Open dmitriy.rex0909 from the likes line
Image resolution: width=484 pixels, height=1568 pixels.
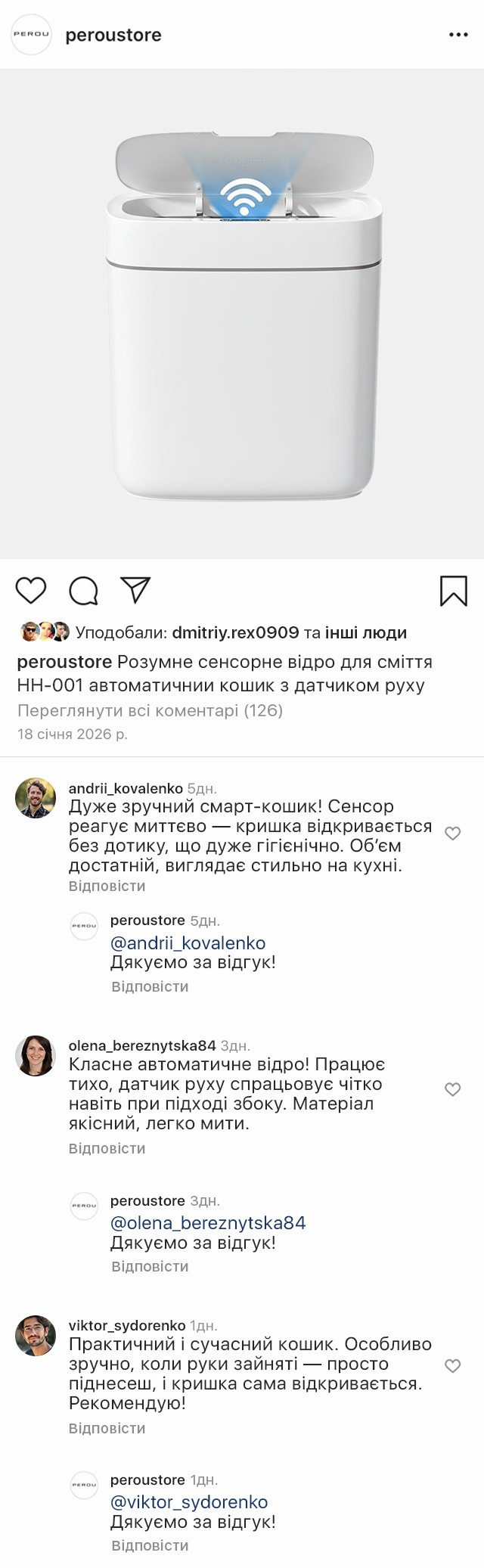click(x=235, y=632)
